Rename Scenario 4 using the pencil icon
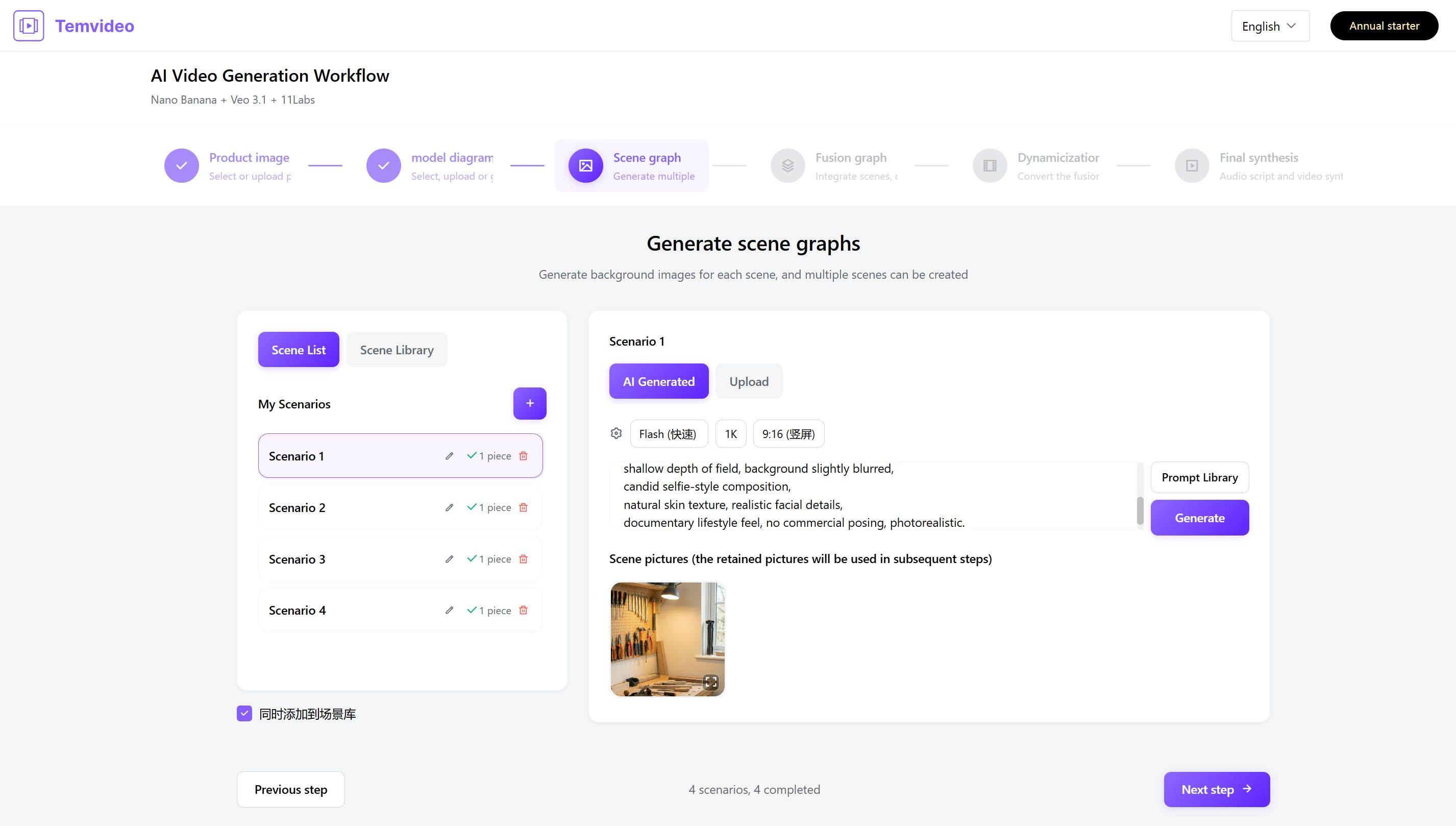This screenshot has width=1456, height=826. click(x=449, y=611)
